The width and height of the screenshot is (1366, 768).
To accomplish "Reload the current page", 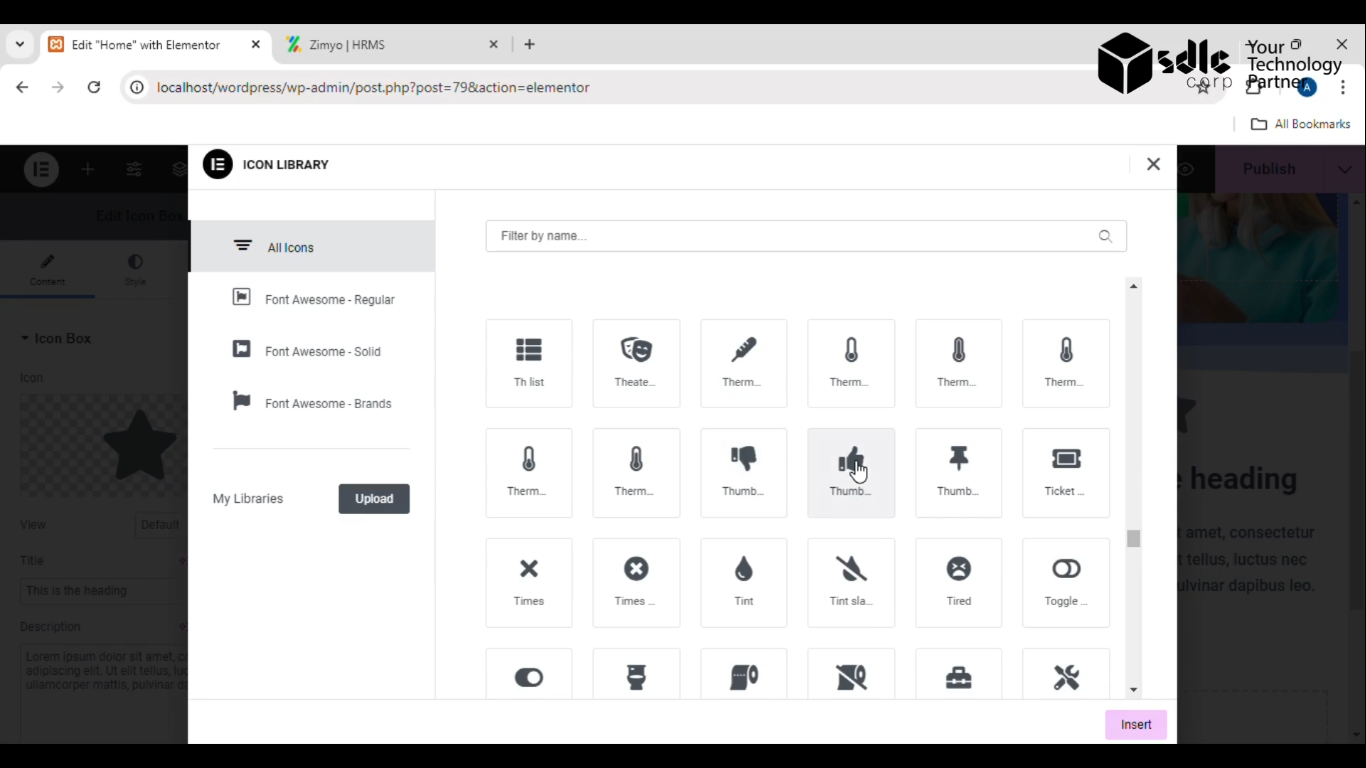I will pyautogui.click(x=94, y=87).
